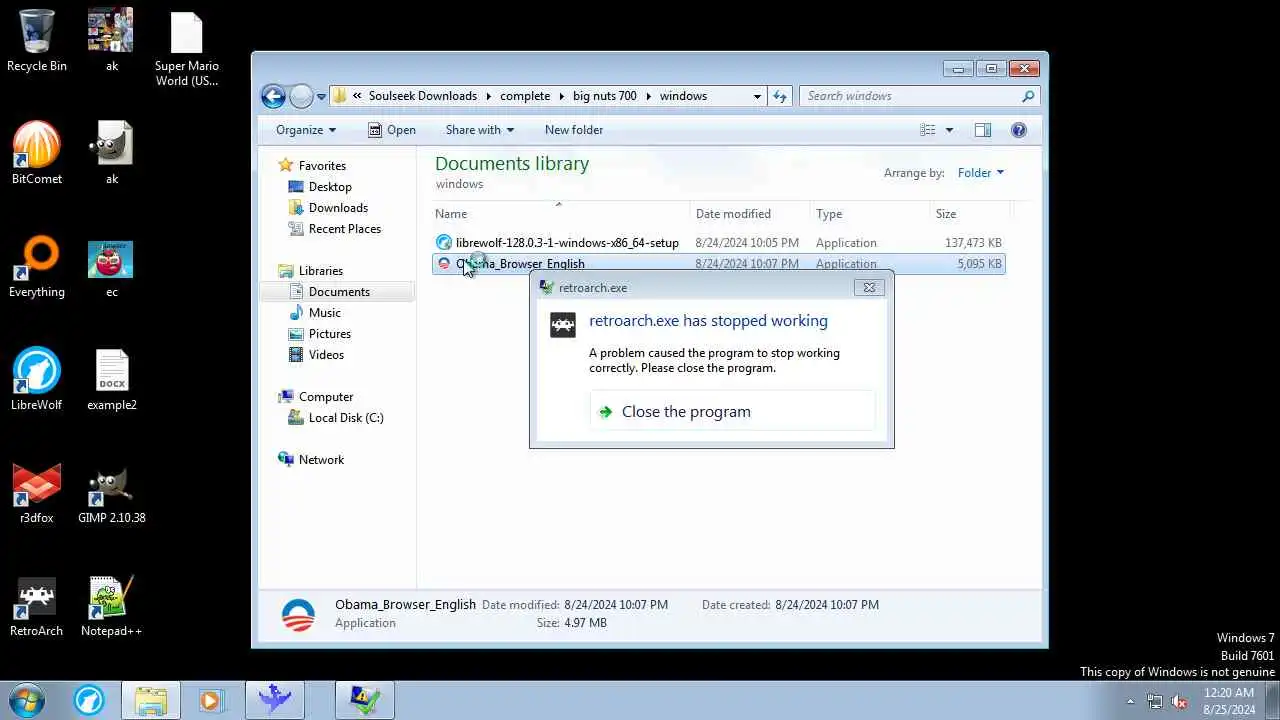Click the network tray icon
This screenshot has height=720, width=1280.
1155,701
